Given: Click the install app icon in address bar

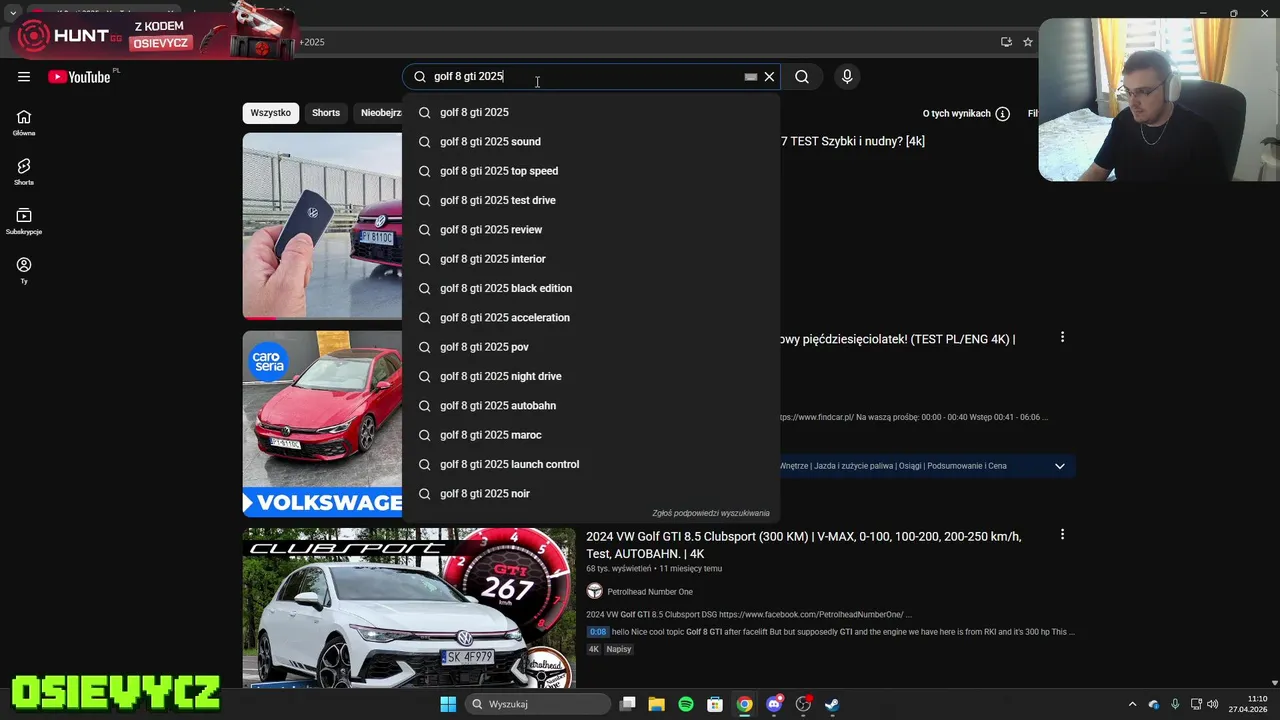Looking at the screenshot, I should click(1006, 42).
